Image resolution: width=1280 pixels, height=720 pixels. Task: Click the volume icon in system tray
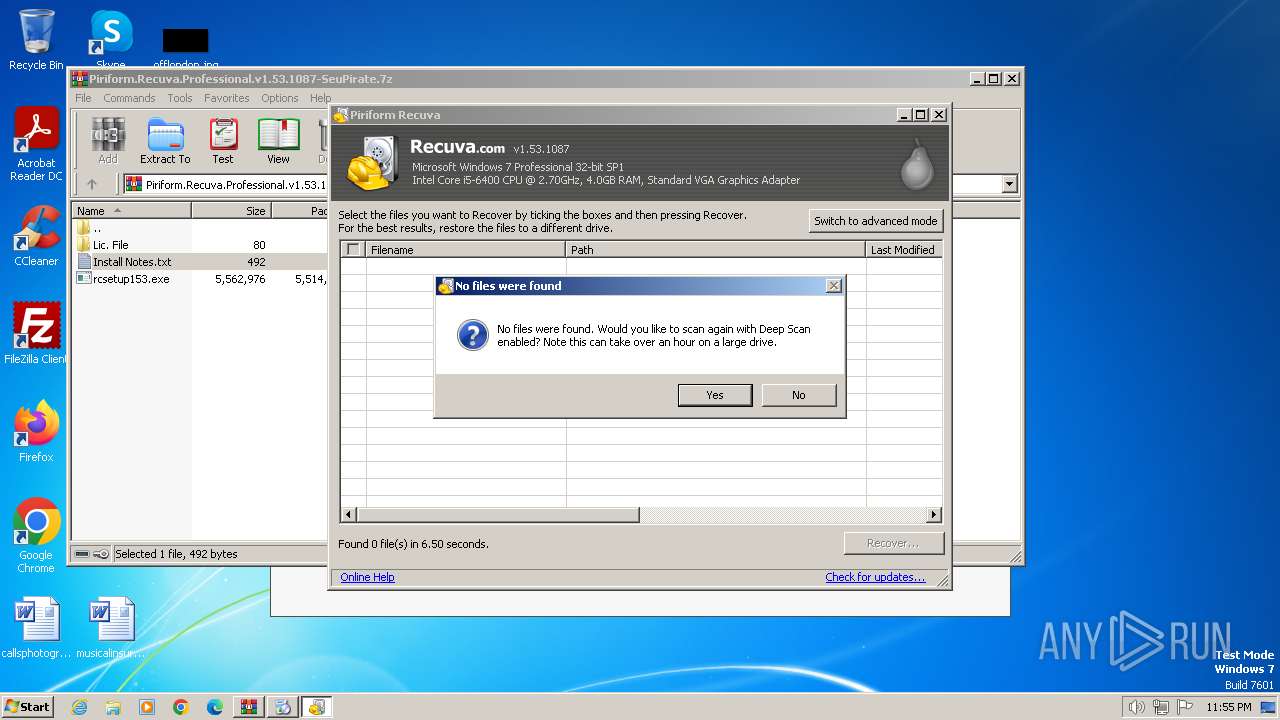1136,707
